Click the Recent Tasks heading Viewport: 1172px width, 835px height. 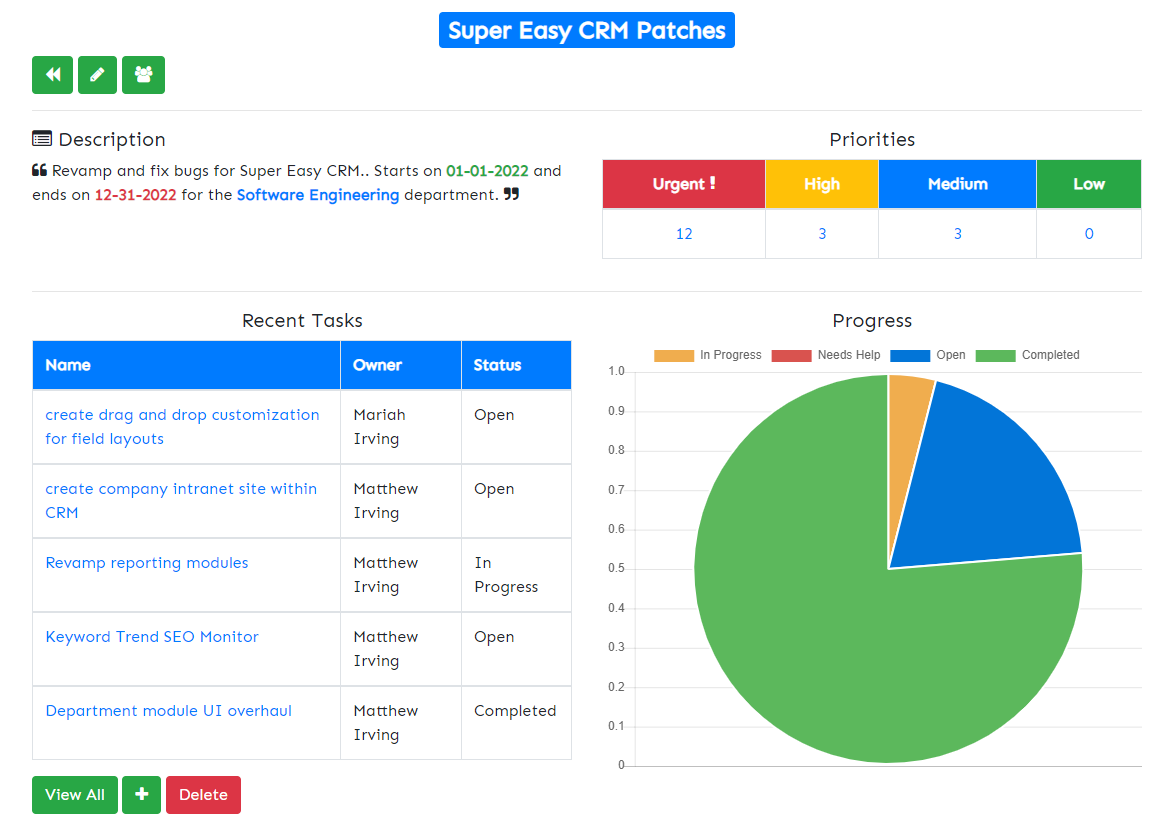302,321
